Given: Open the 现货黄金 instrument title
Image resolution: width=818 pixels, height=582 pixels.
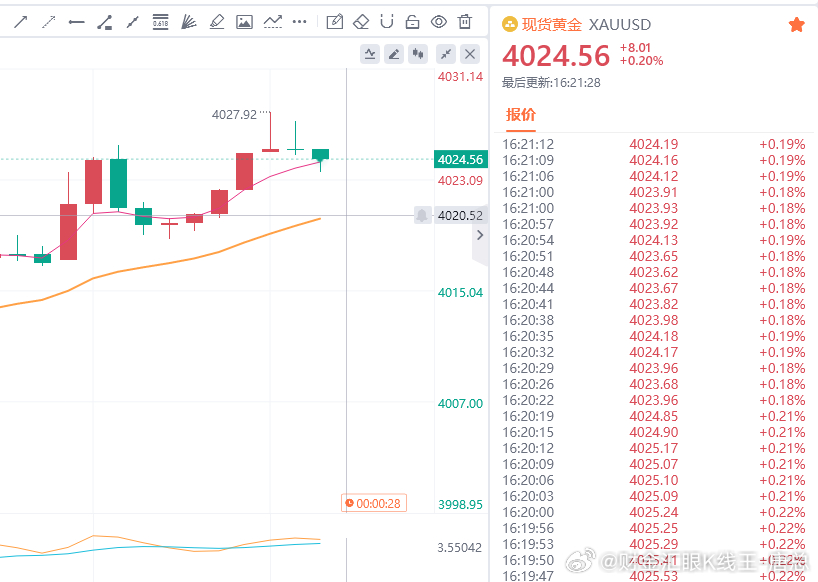Looking at the screenshot, I should (x=551, y=25).
